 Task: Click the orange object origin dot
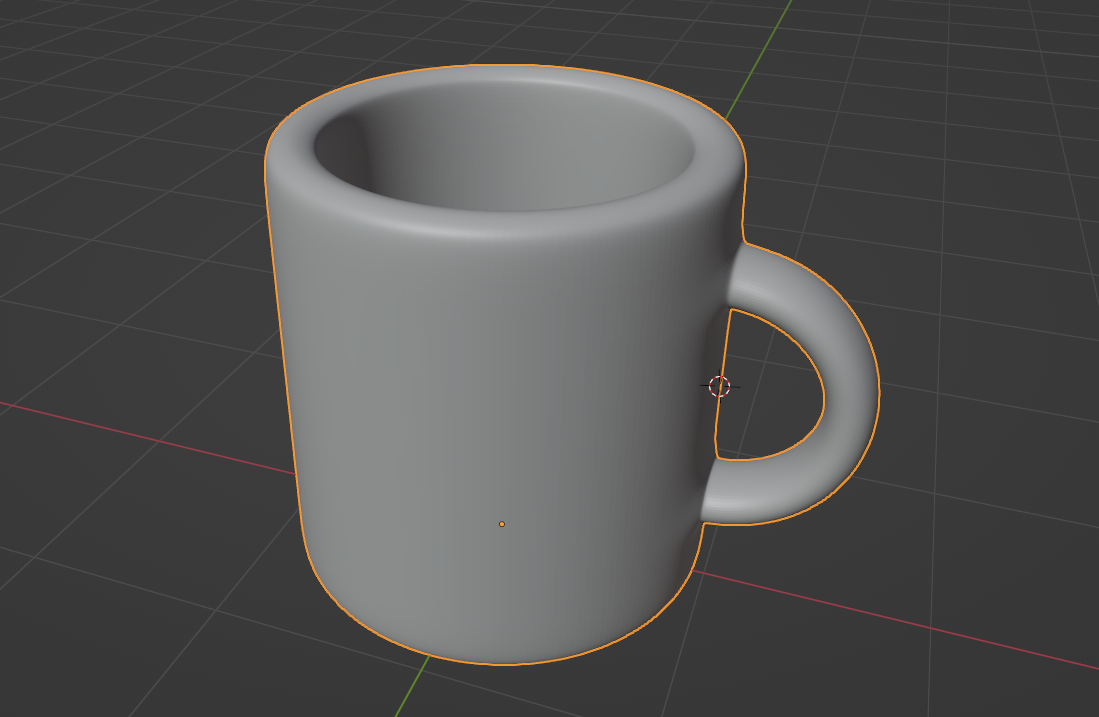click(x=502, y=524)
